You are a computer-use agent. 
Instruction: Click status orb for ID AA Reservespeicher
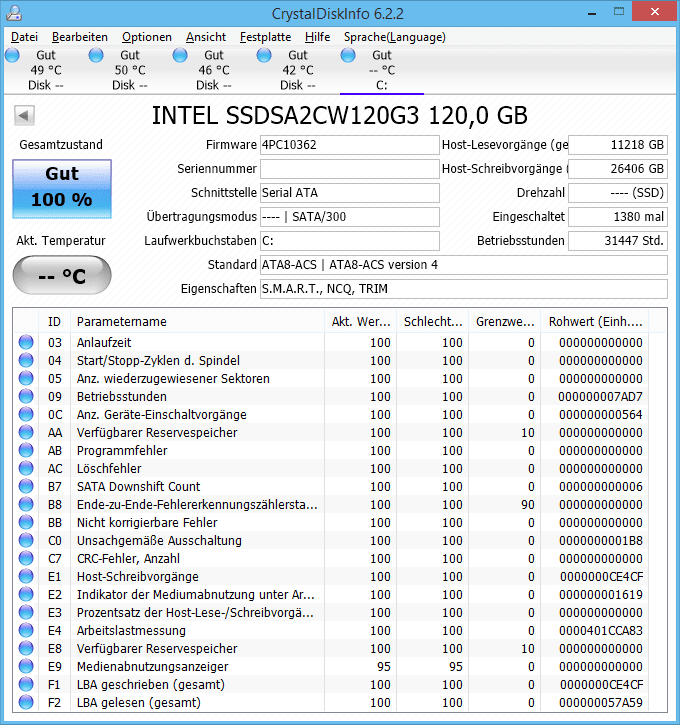[x=26, y=432]
